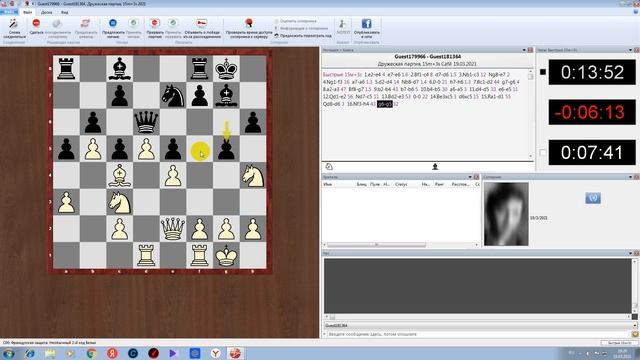The width and height of the screenshot is (640, 360).
Task: Click the chess program icon in taskbar
Action: point(236,353)
